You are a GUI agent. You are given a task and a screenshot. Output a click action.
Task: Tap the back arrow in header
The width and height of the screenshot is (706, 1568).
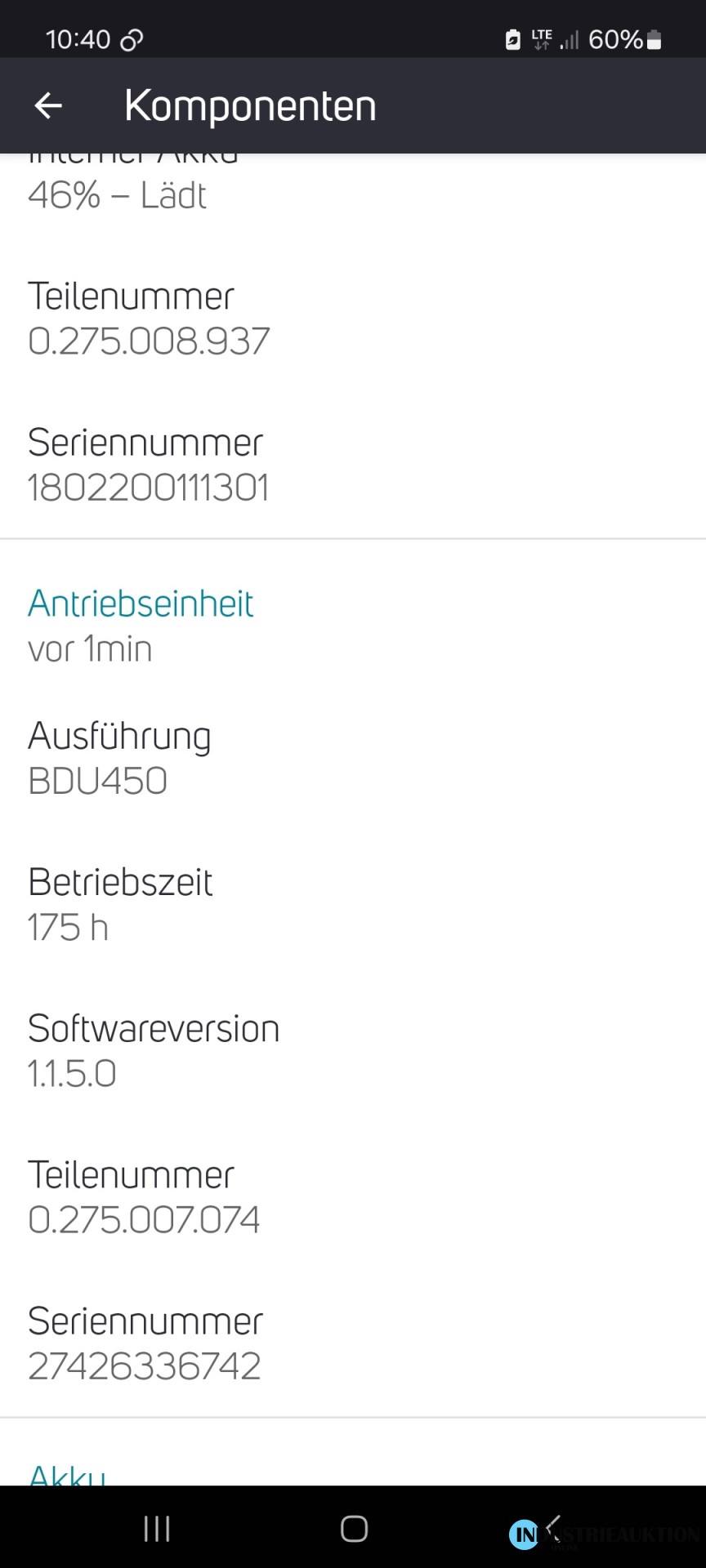click(x=48, y=105)
